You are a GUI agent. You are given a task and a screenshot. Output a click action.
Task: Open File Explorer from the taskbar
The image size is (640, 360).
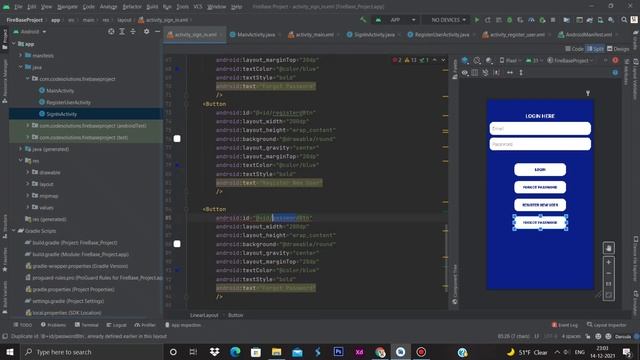pos(276,352)
